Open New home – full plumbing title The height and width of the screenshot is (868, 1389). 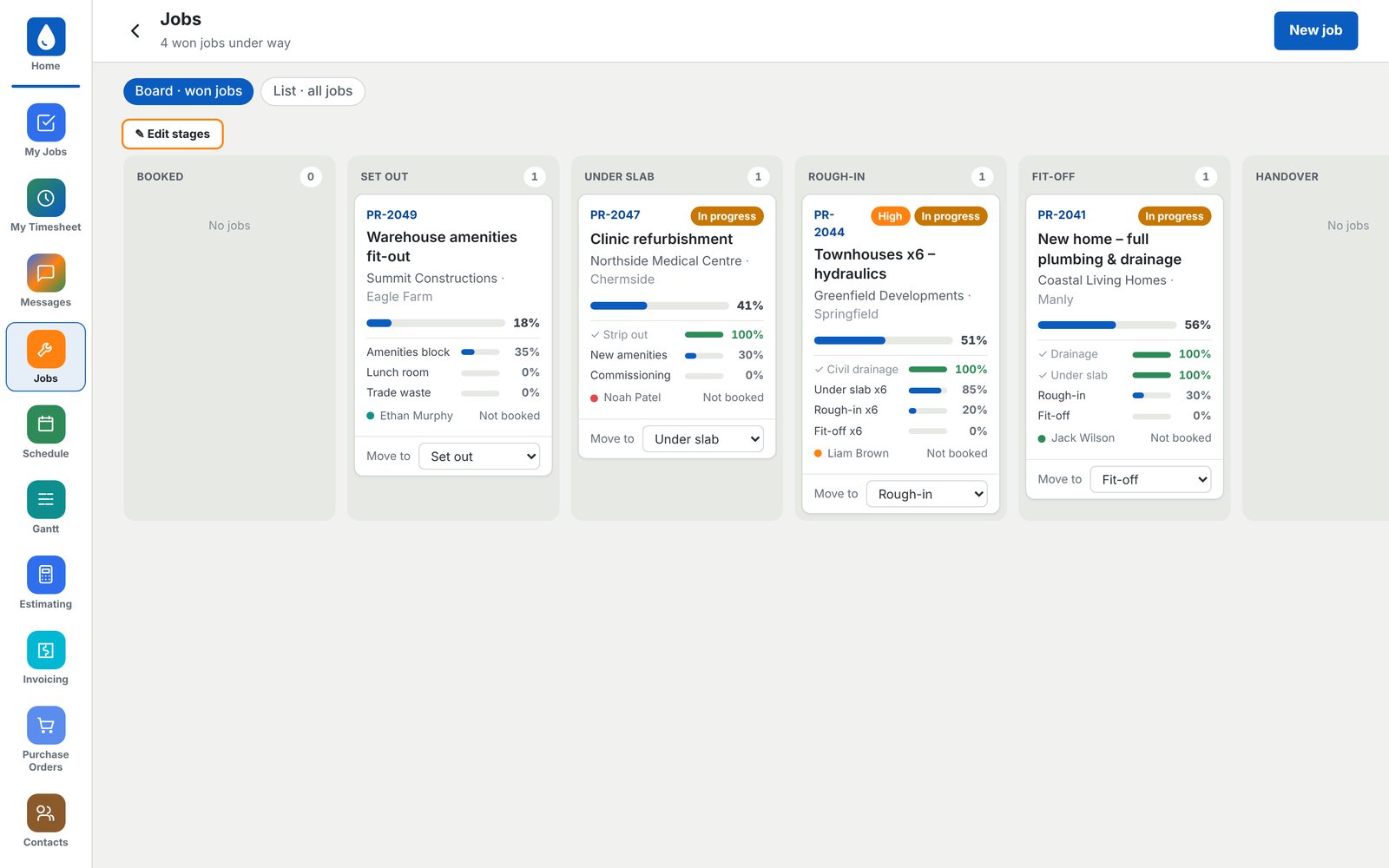[x=1109, y=249]
